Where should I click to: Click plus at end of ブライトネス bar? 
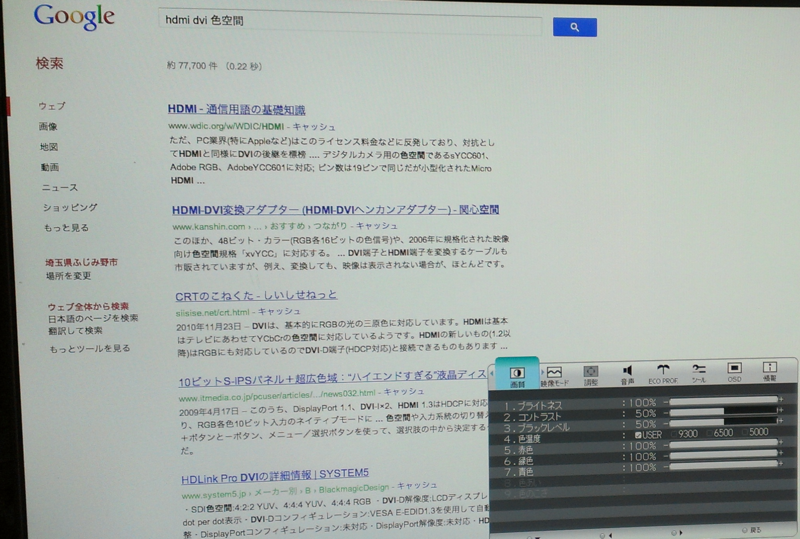click(x=781, y=399)
